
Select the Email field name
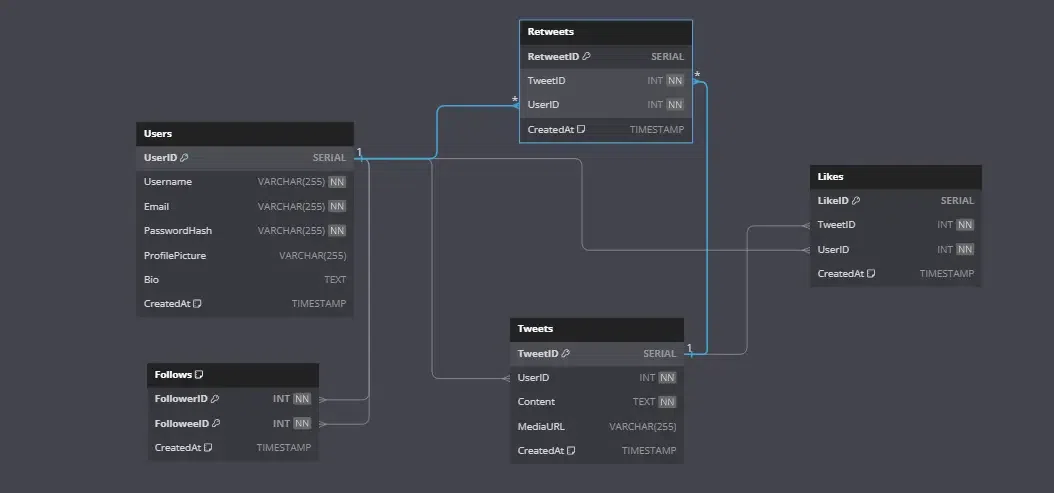point(157,206)
